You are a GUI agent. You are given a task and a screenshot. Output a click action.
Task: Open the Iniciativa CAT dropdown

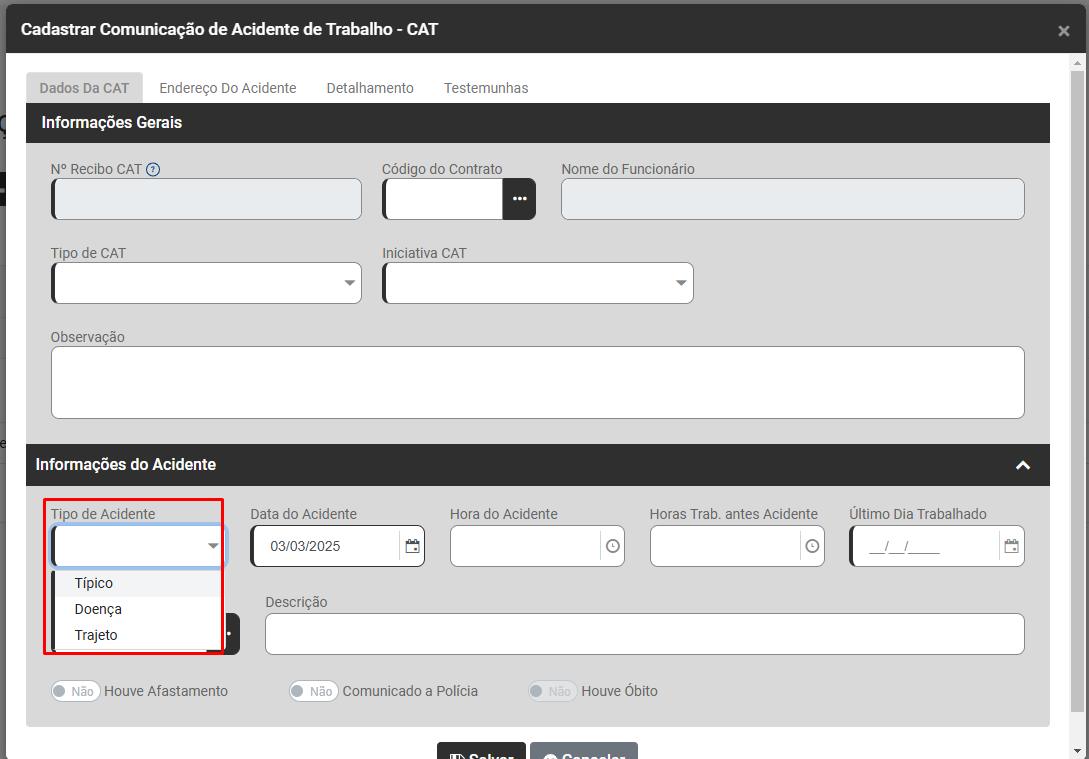(x=538, y=283)
